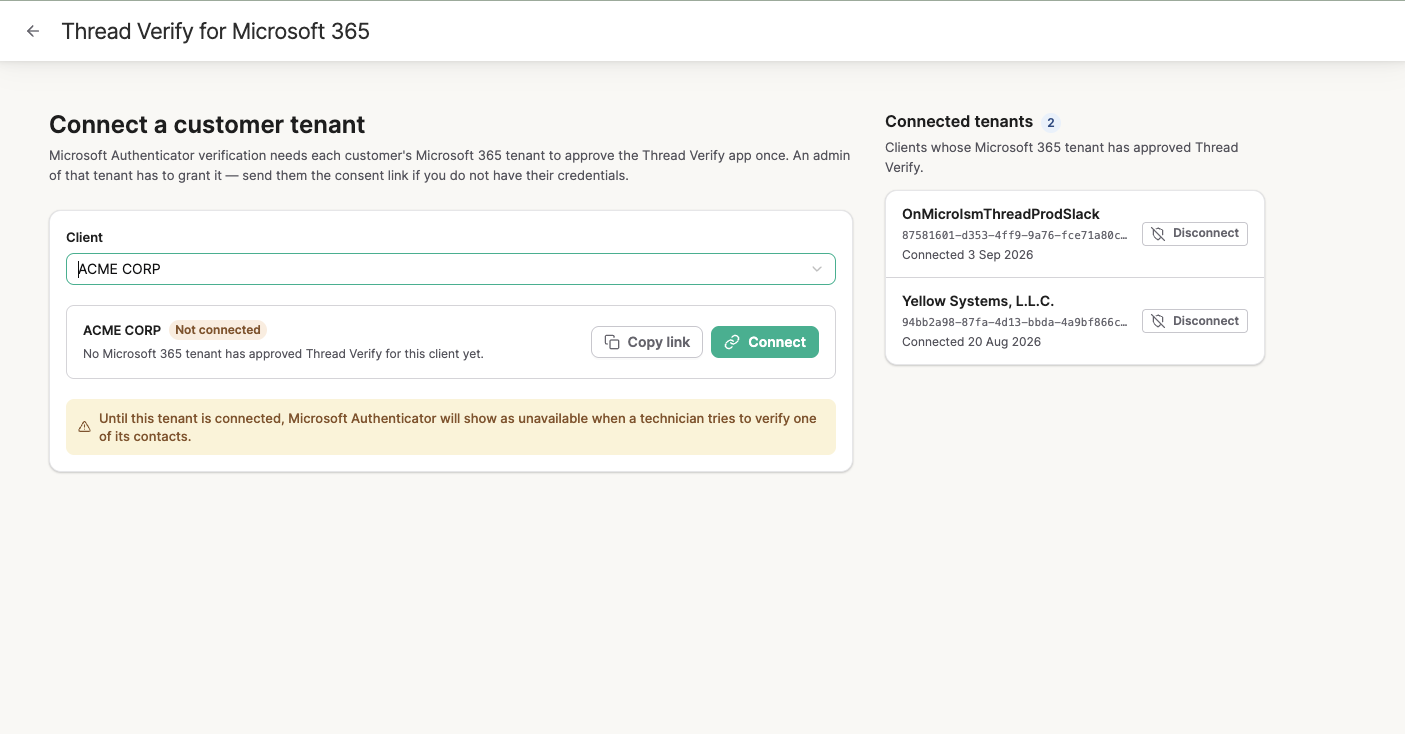
Task: Click the Thread Verify for Microsoft 365 title
Action: click(216, 31)
